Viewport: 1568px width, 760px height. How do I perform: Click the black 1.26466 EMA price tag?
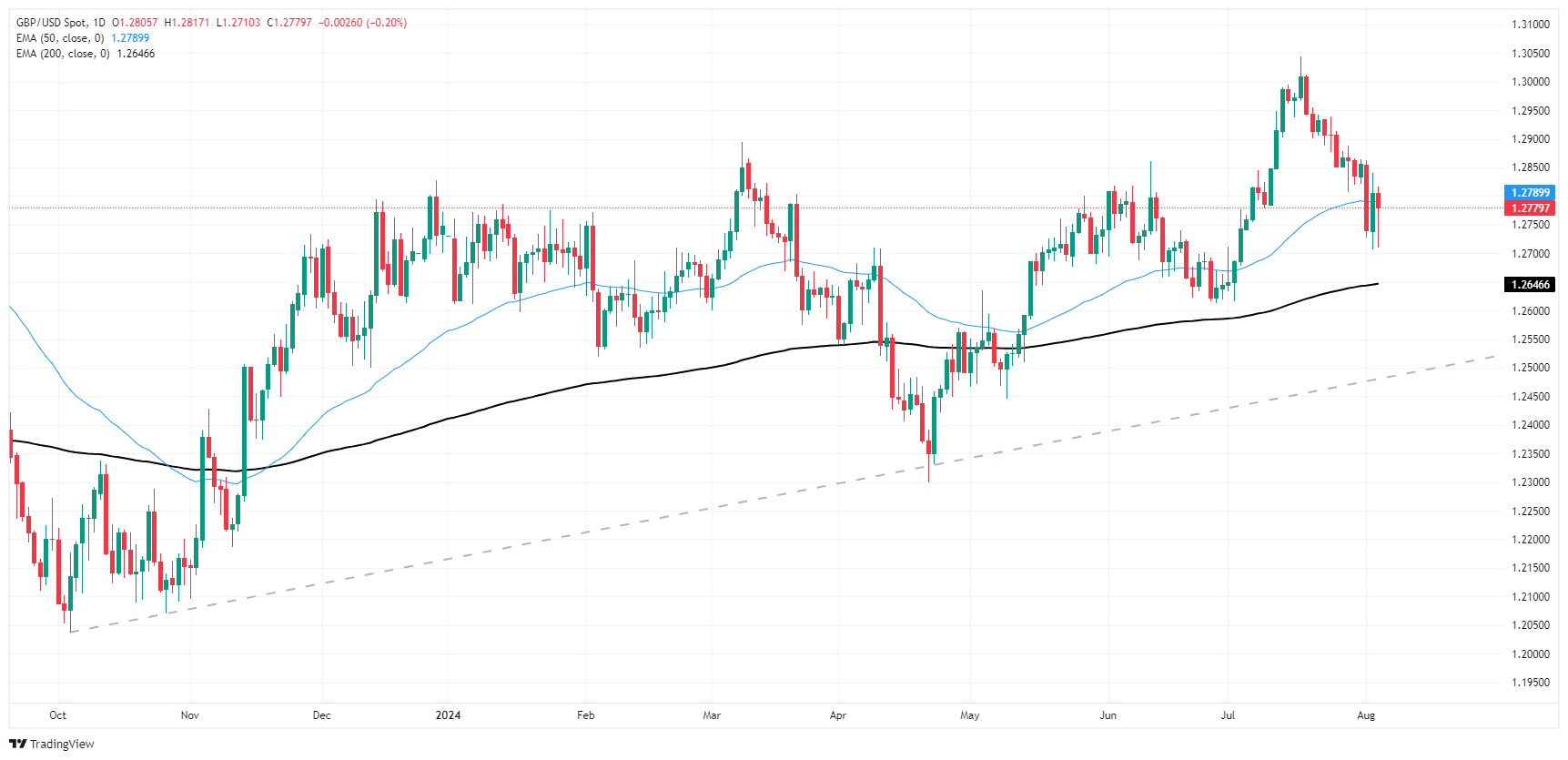coord(1530,285)
